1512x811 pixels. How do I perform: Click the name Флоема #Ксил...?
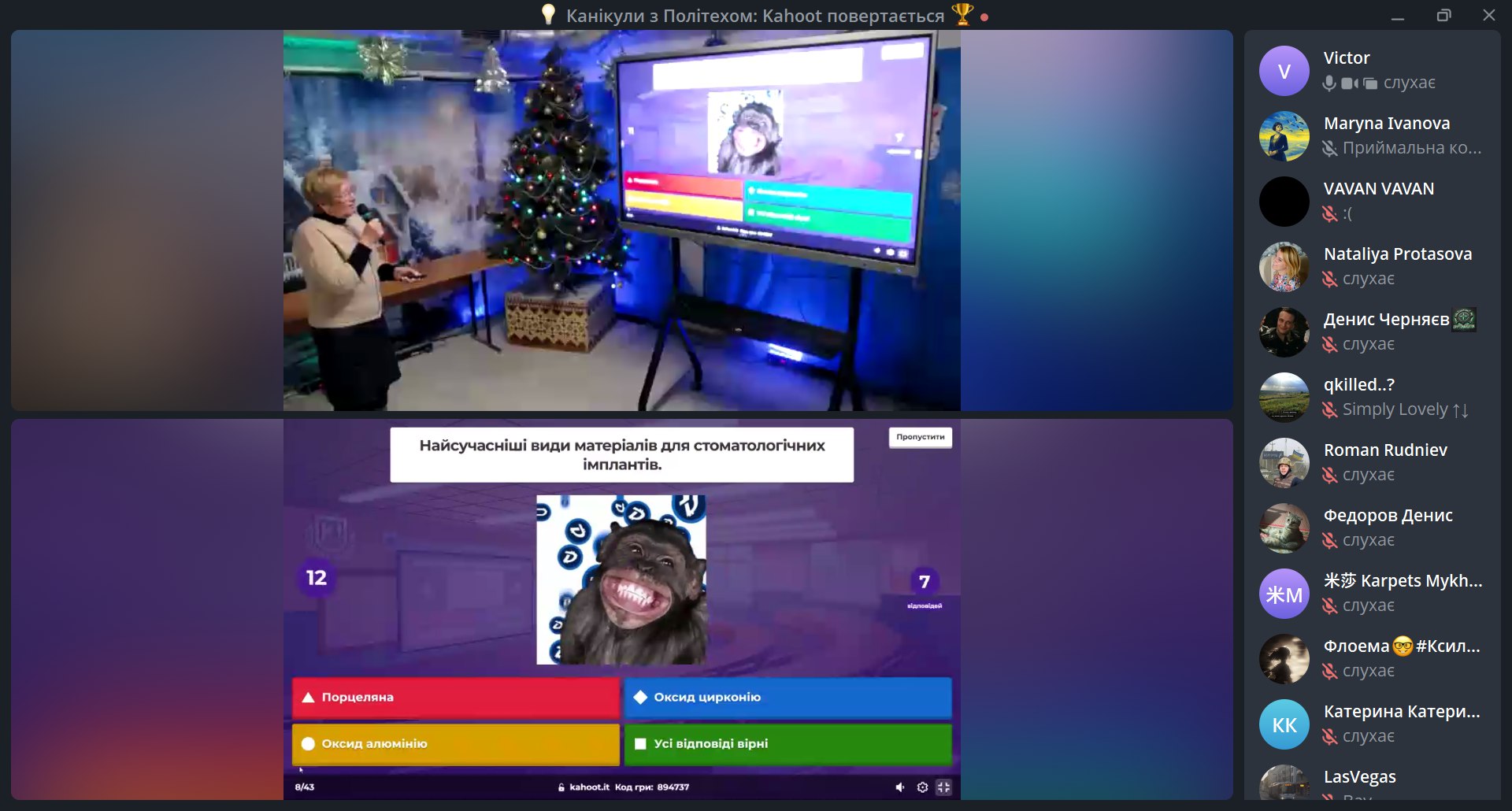[x=1402, y=646]
